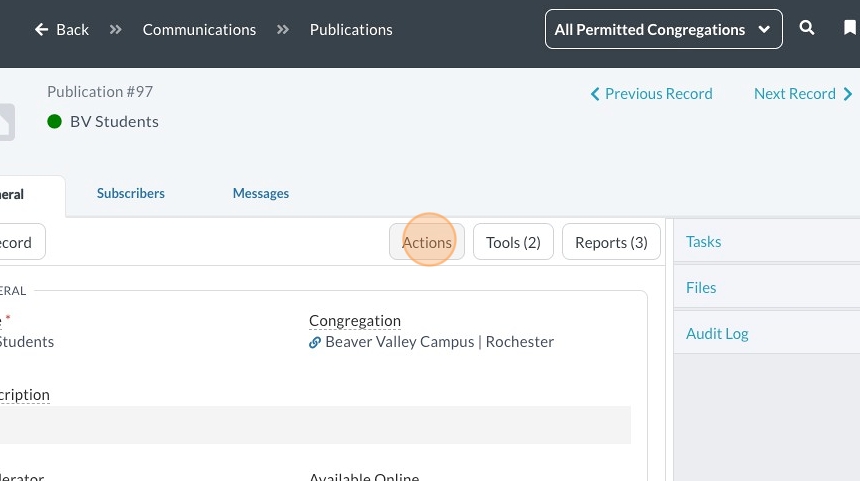Click the bookmark icon in header

849,29
